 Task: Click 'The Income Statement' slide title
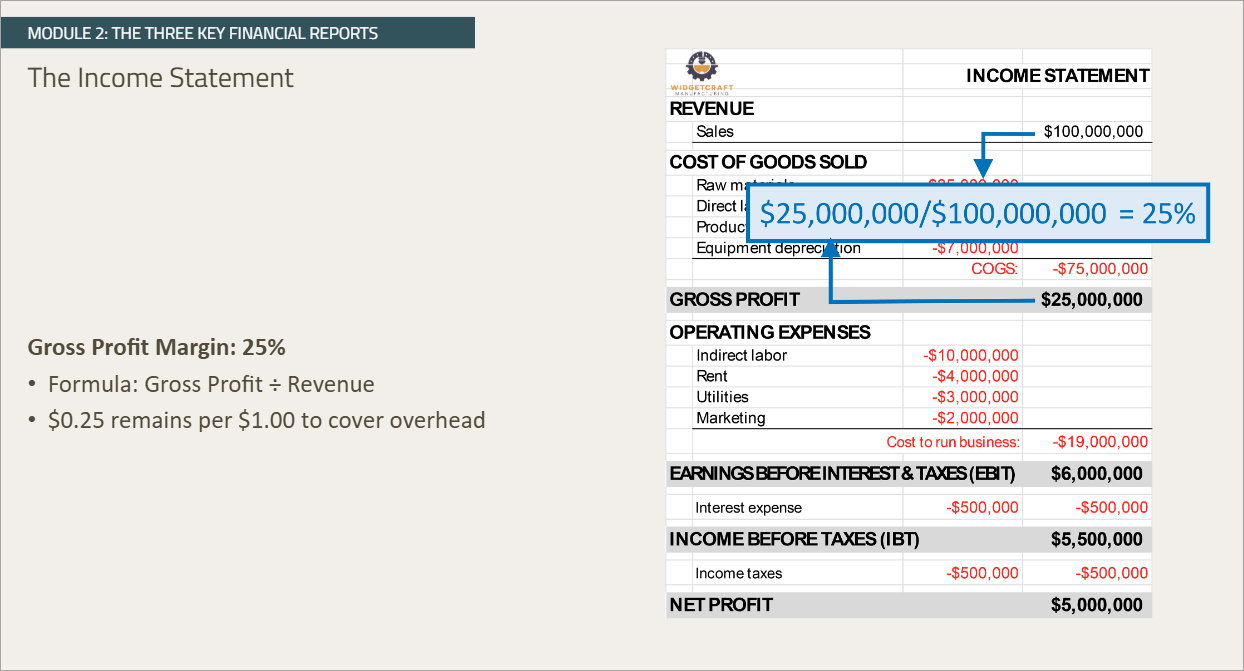point(161,78)
